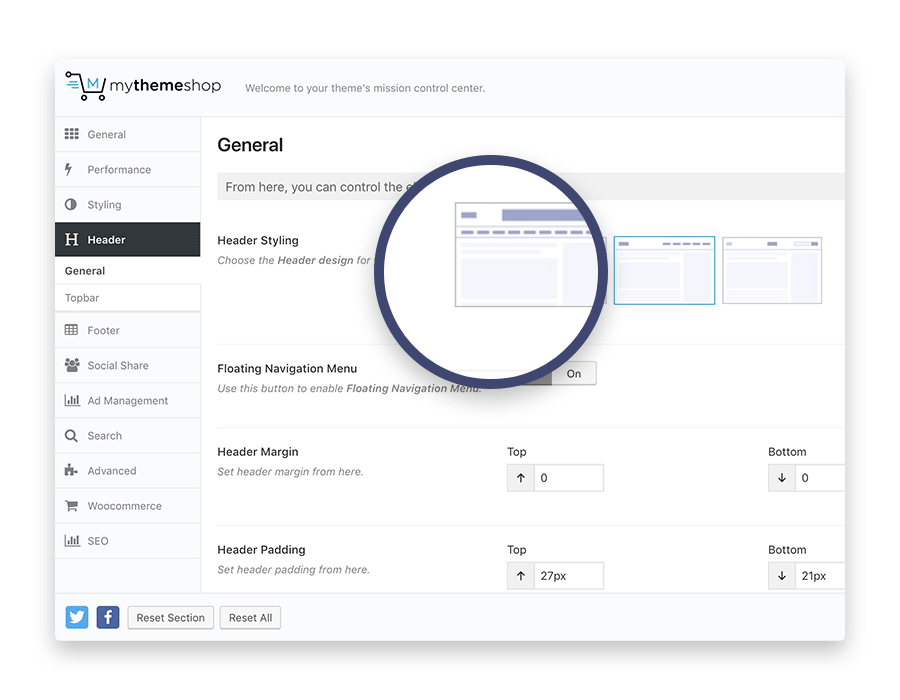900x700 pixels.
Task: Click the Header Margin Top up-arrow icon
Action: click(521, 478)
